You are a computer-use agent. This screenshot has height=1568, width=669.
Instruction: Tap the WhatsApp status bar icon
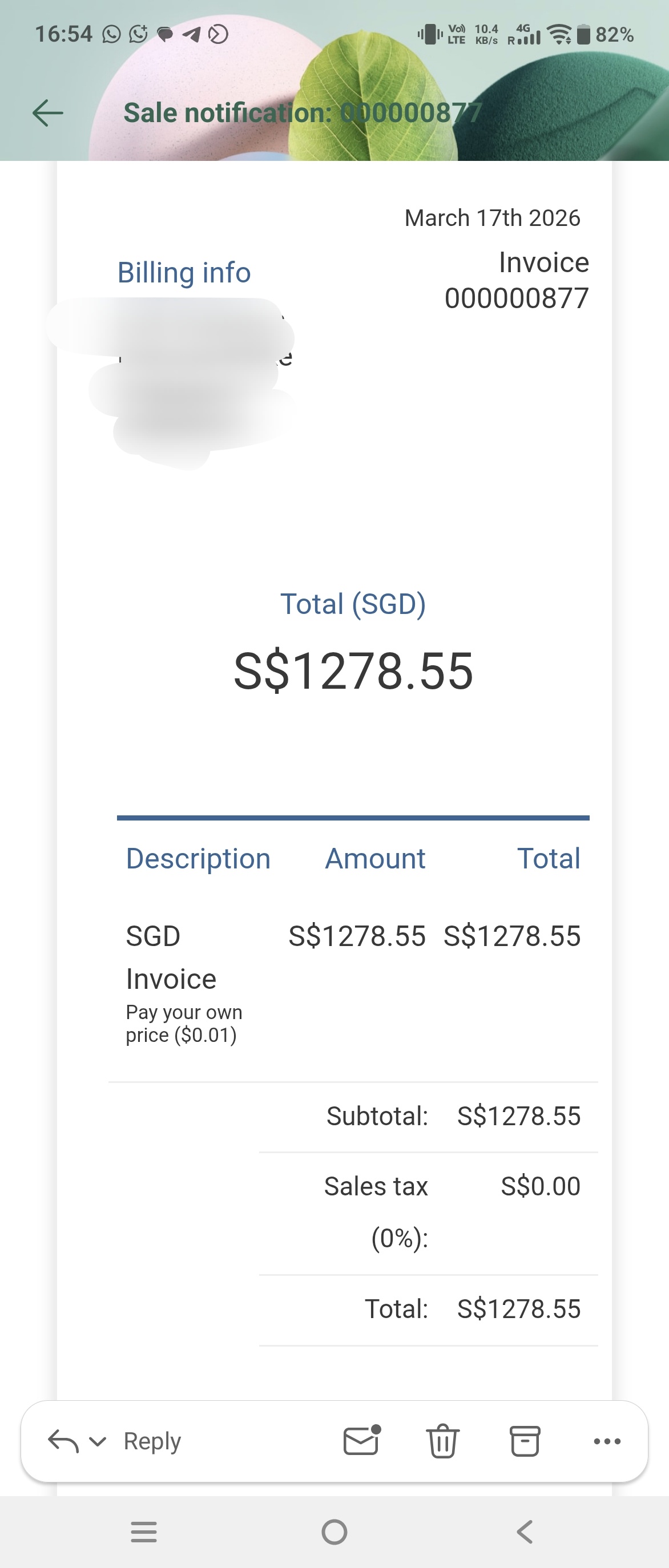click(111, 34)
